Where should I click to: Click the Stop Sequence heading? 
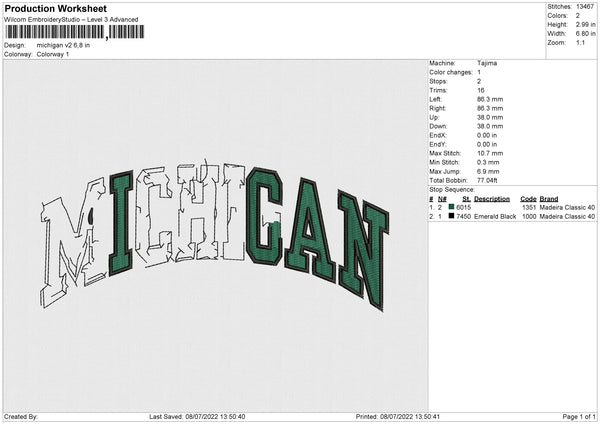452,190
